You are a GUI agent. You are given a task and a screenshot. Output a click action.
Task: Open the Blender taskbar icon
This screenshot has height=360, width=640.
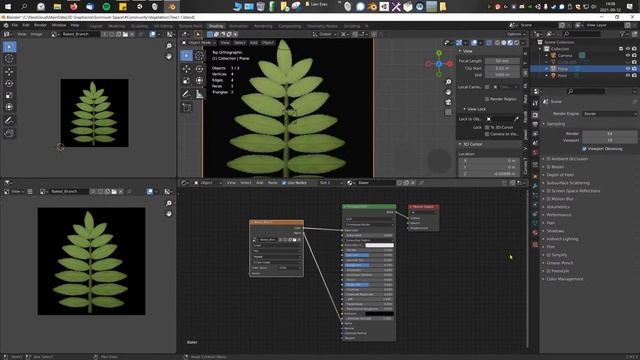[172, 7]
